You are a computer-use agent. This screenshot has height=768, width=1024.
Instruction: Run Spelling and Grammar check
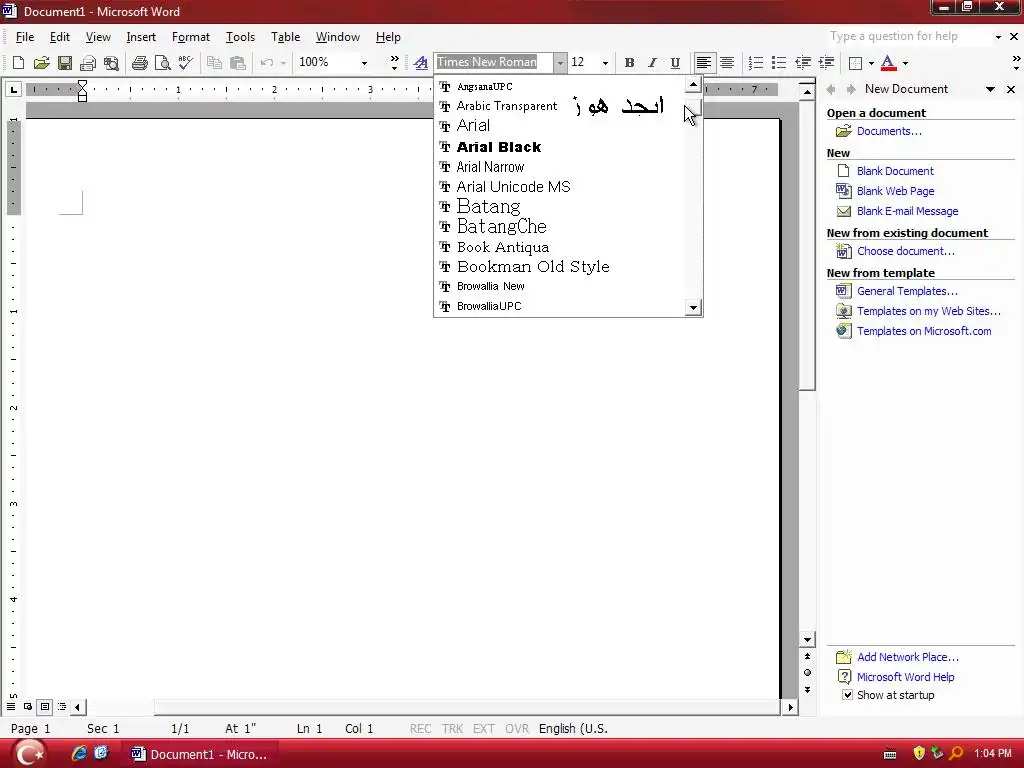pos(185,63)
